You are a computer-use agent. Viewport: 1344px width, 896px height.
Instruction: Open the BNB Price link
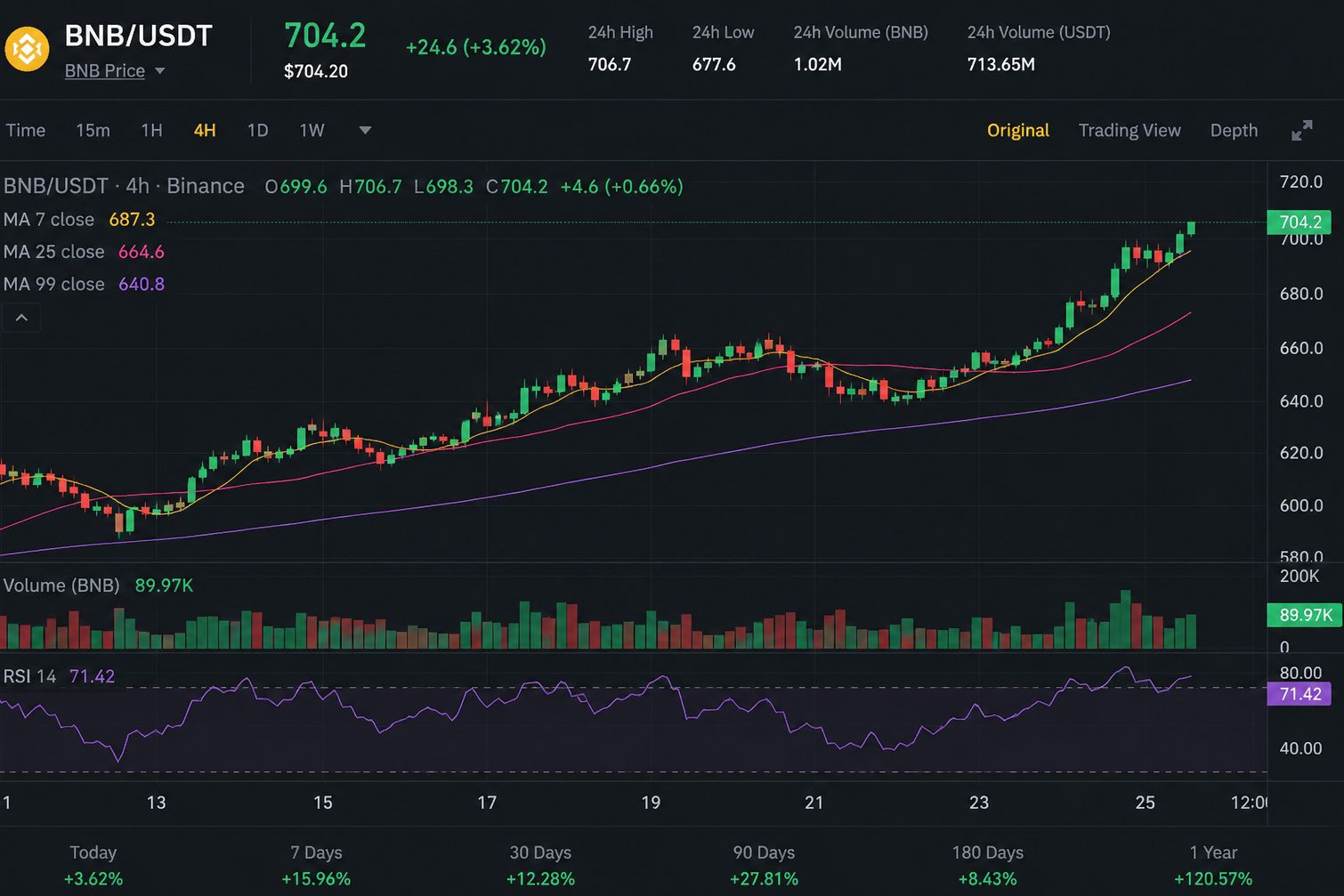click(105, 71)
